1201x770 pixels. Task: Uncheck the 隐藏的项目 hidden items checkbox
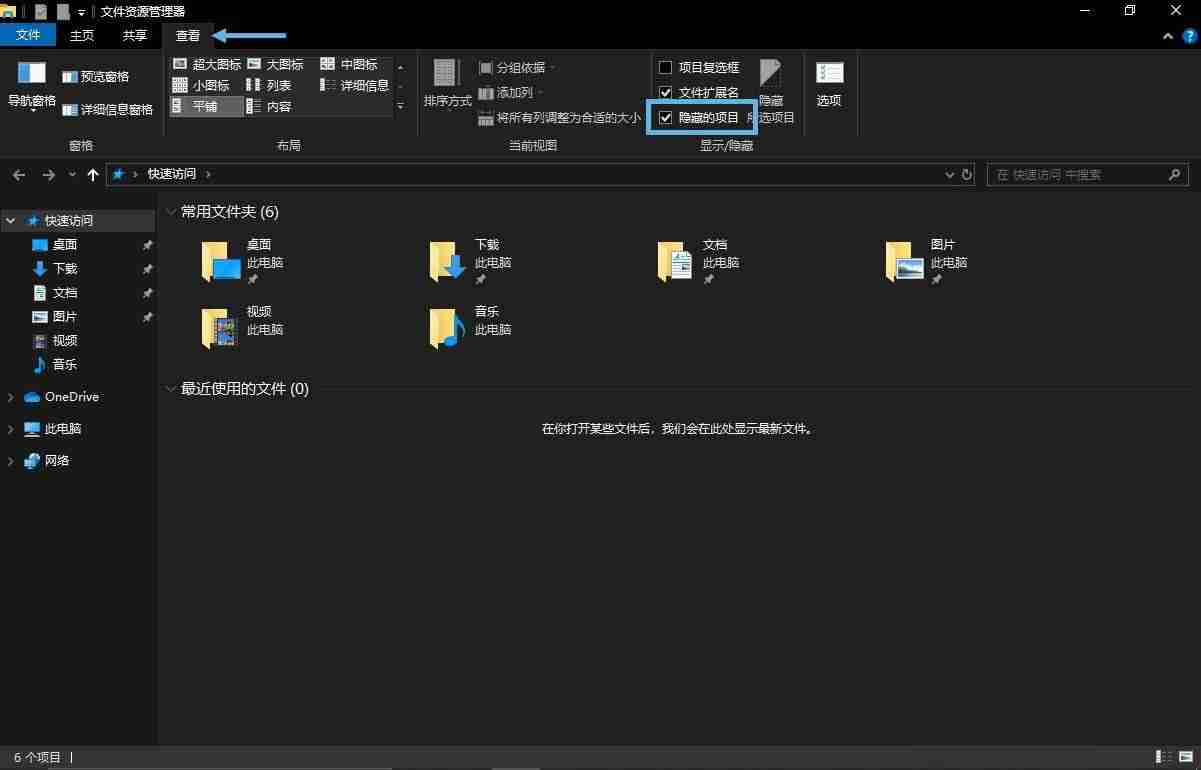666,117
